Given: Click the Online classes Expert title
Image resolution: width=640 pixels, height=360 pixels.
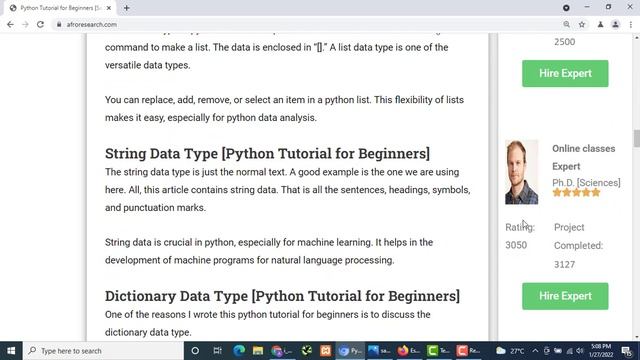Looking at the screenshot, I should coord(584,157).
